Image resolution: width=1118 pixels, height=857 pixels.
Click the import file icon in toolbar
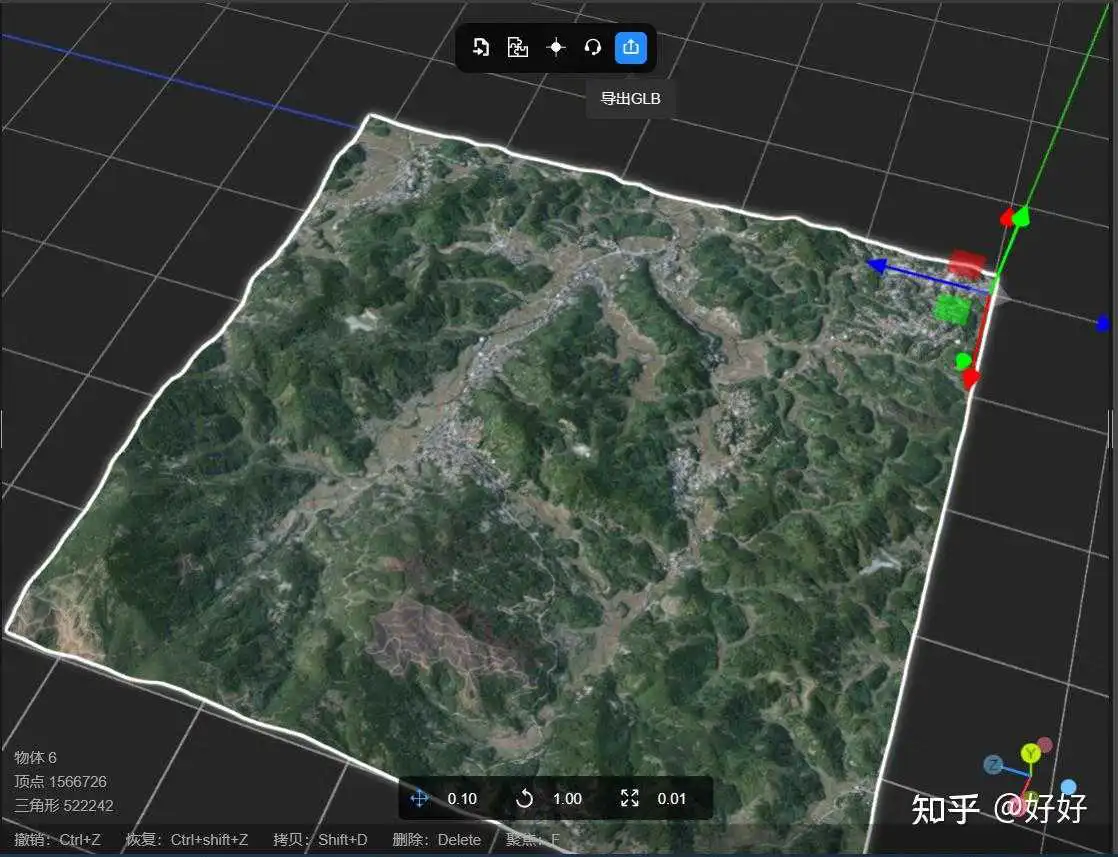pos(481,47)
